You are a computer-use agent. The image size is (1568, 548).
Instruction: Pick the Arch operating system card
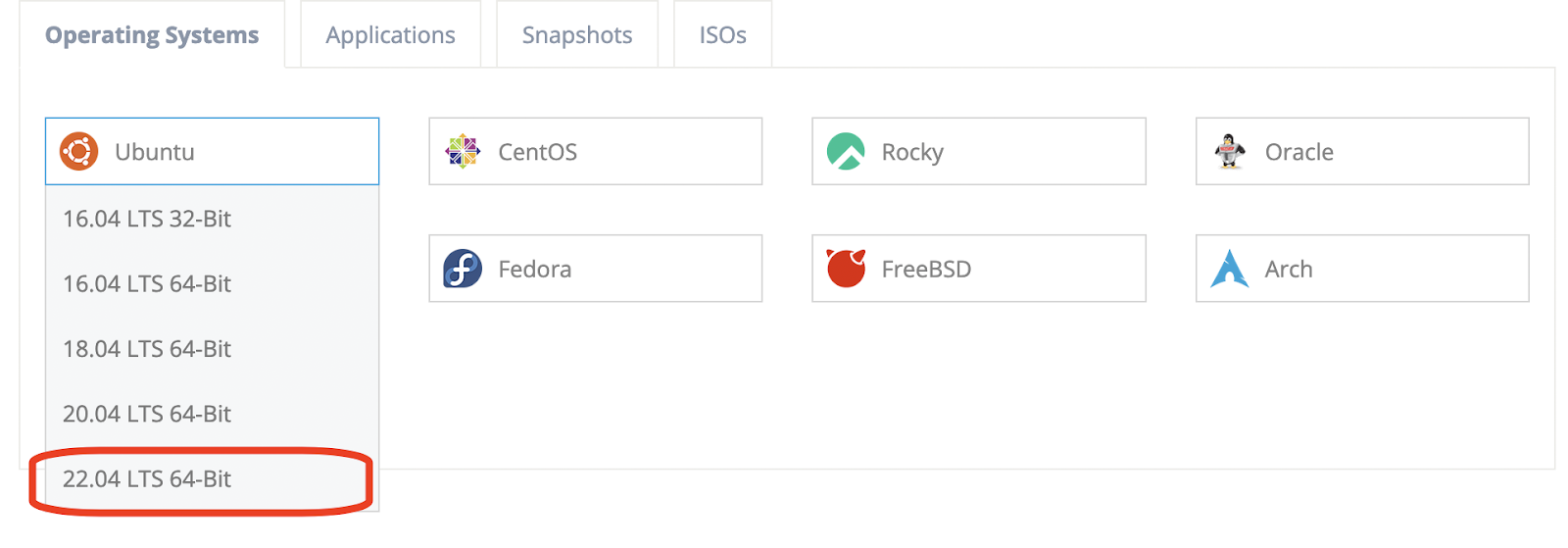point(1362,269)
